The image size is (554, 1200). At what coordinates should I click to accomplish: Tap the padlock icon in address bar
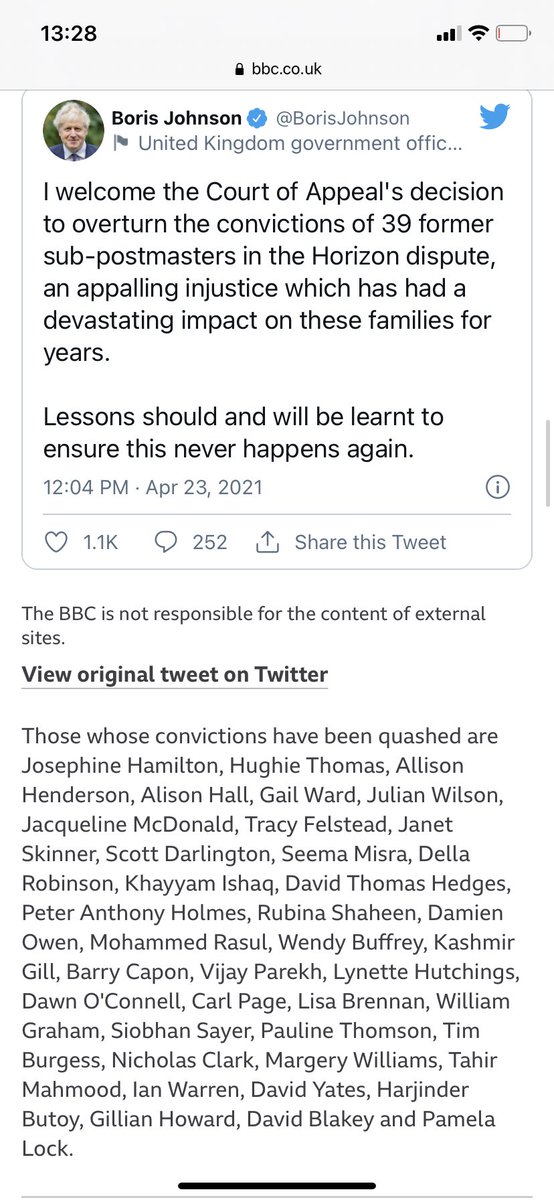(x=238, y=70)
